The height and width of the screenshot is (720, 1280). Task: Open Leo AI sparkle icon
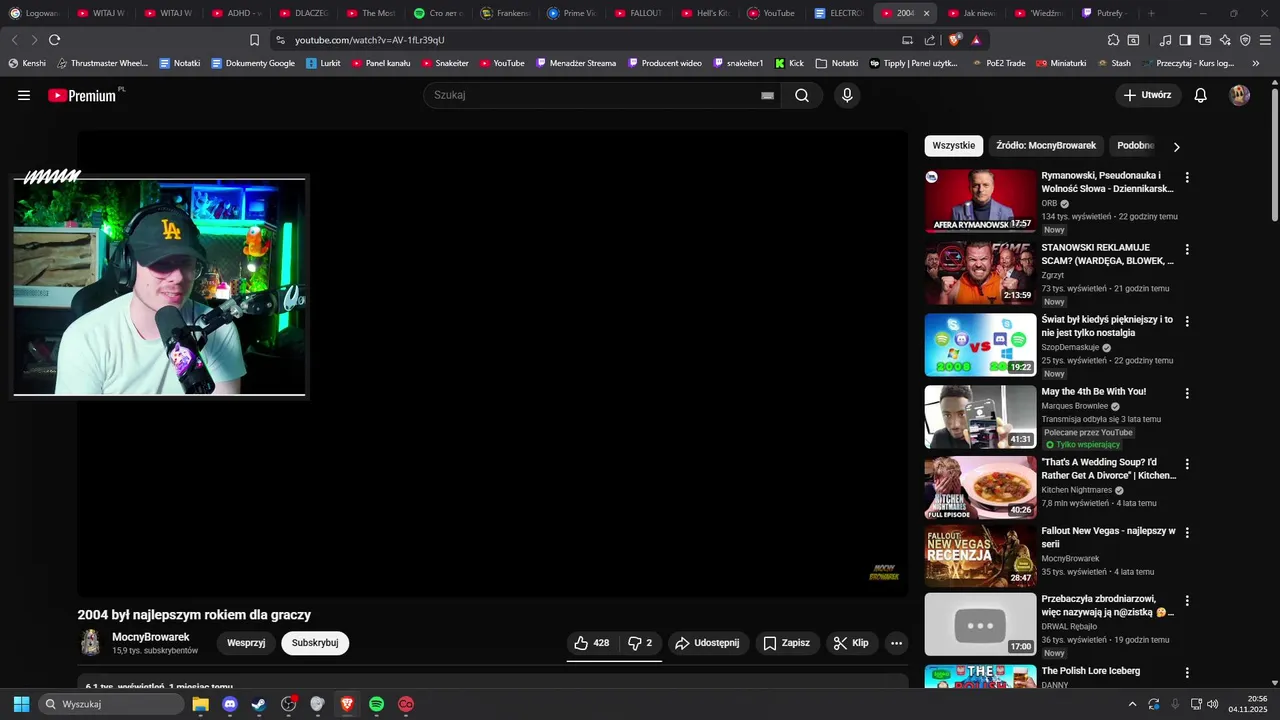[x=1225, y=40]
